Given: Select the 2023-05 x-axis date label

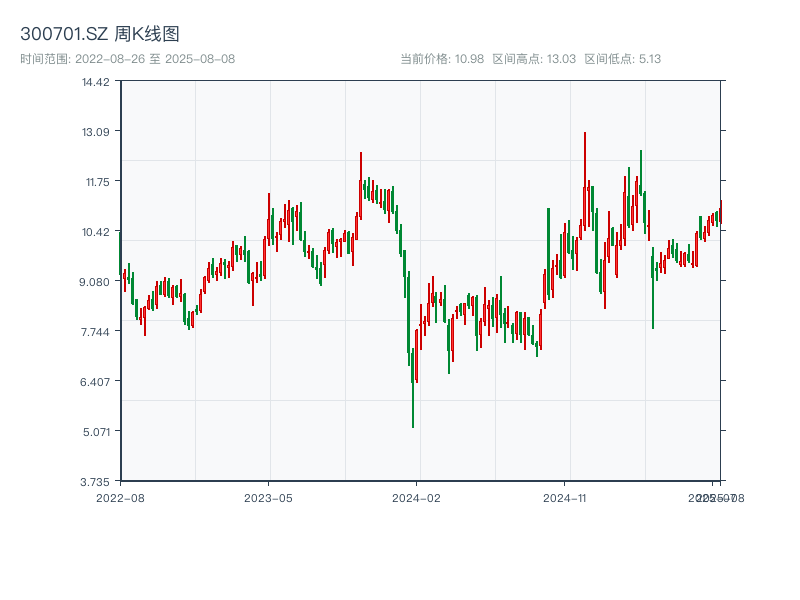Looking at the screenshot, I should click(x=268, y=497).
